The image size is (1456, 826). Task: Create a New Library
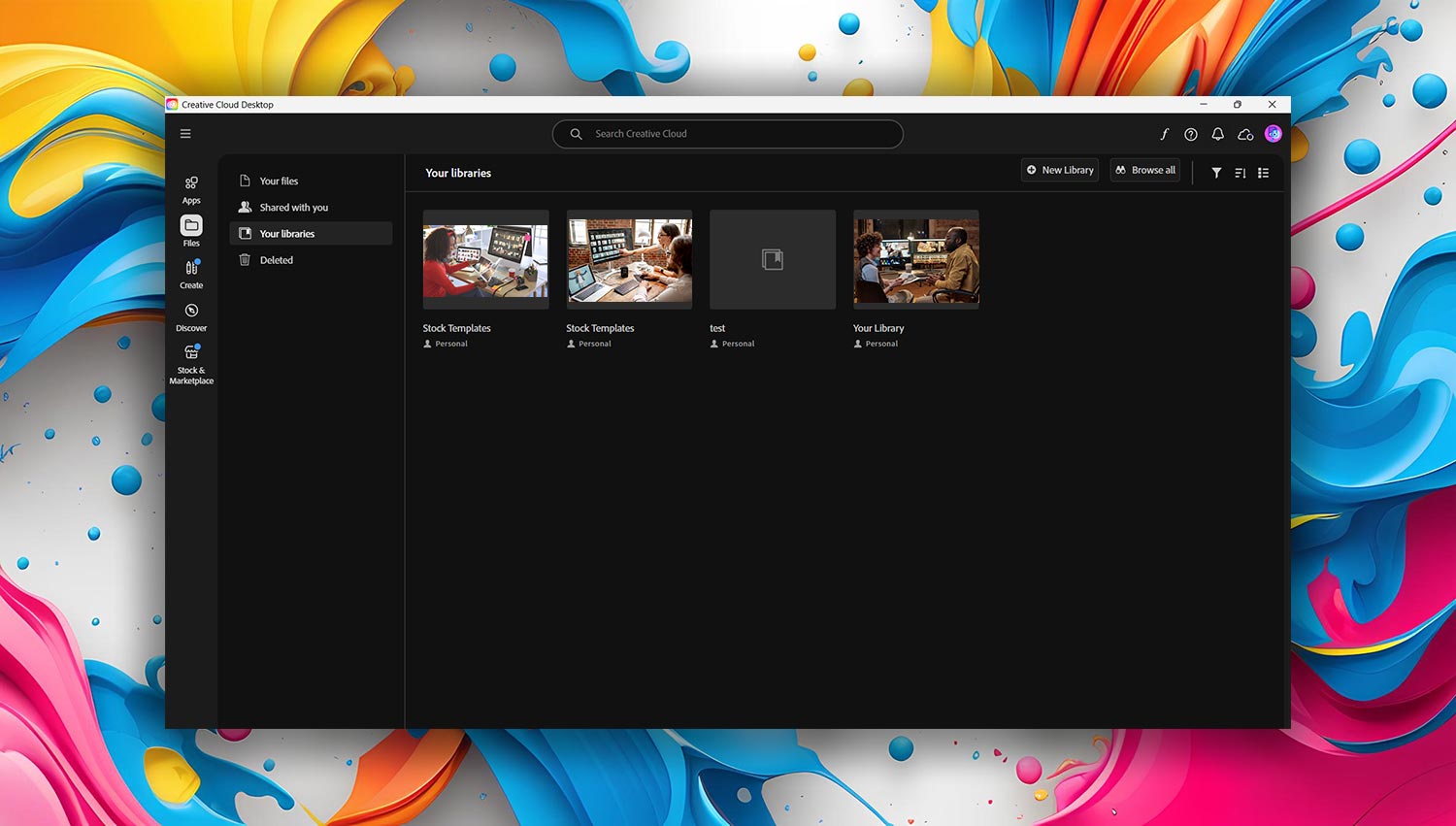(1059, 170)
